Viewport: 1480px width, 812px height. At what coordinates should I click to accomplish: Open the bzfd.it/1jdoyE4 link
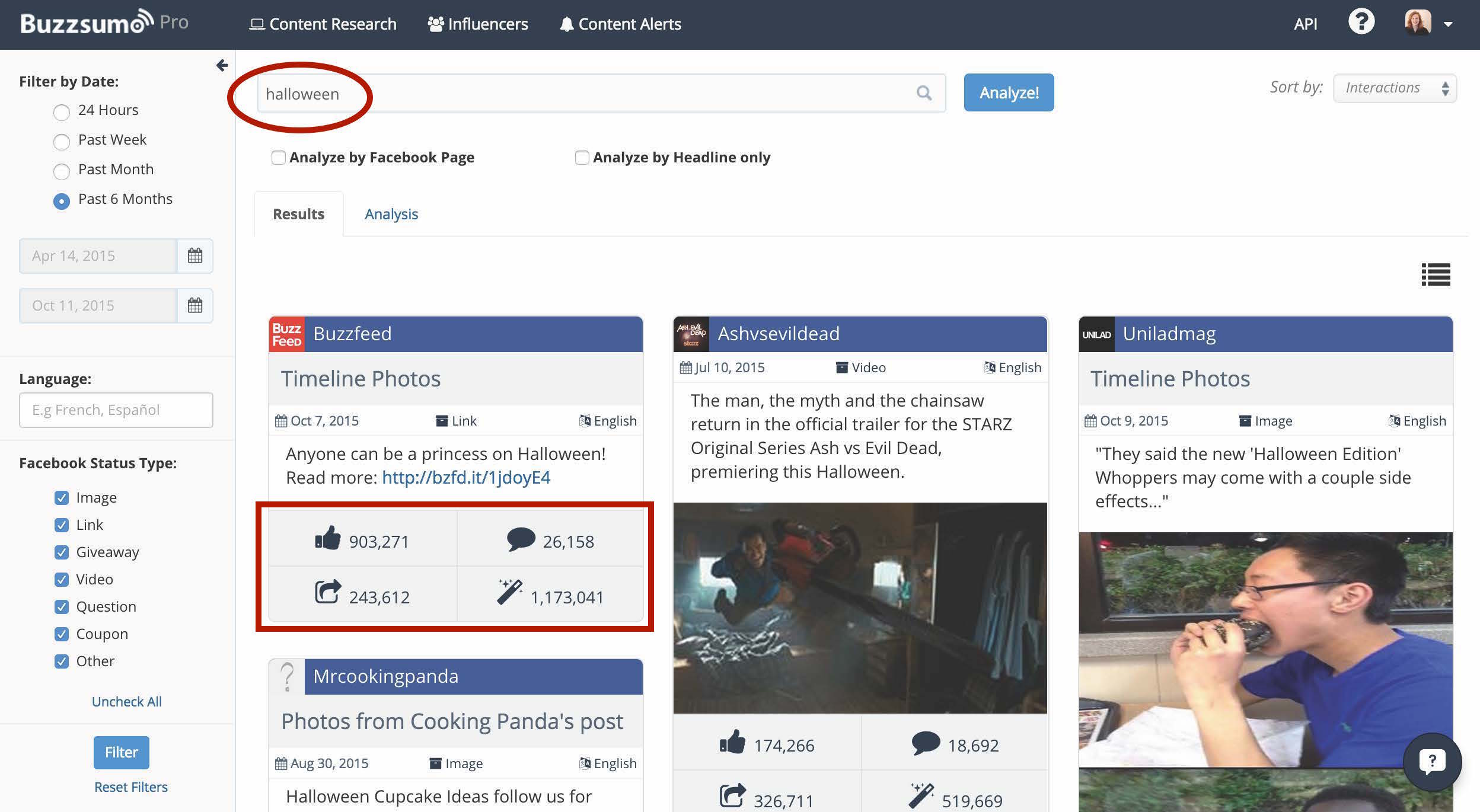point(466,478)
